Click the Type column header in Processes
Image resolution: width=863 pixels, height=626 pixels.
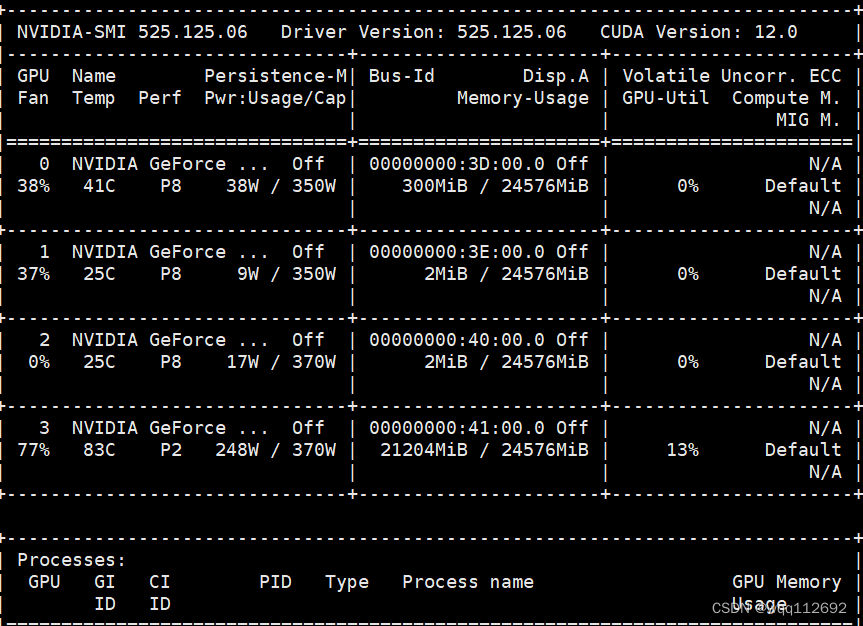click(347, 583)
